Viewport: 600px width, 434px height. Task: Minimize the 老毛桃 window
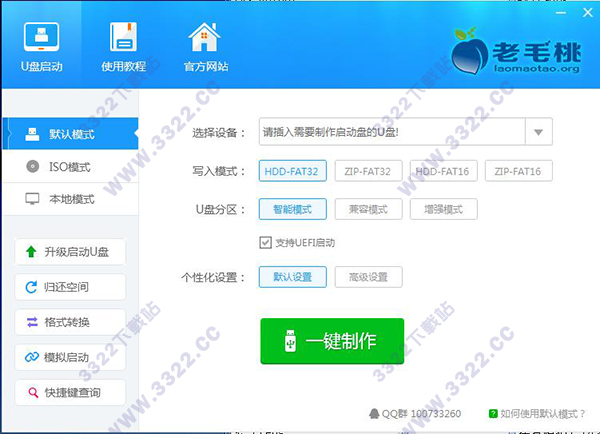(561, 13)
